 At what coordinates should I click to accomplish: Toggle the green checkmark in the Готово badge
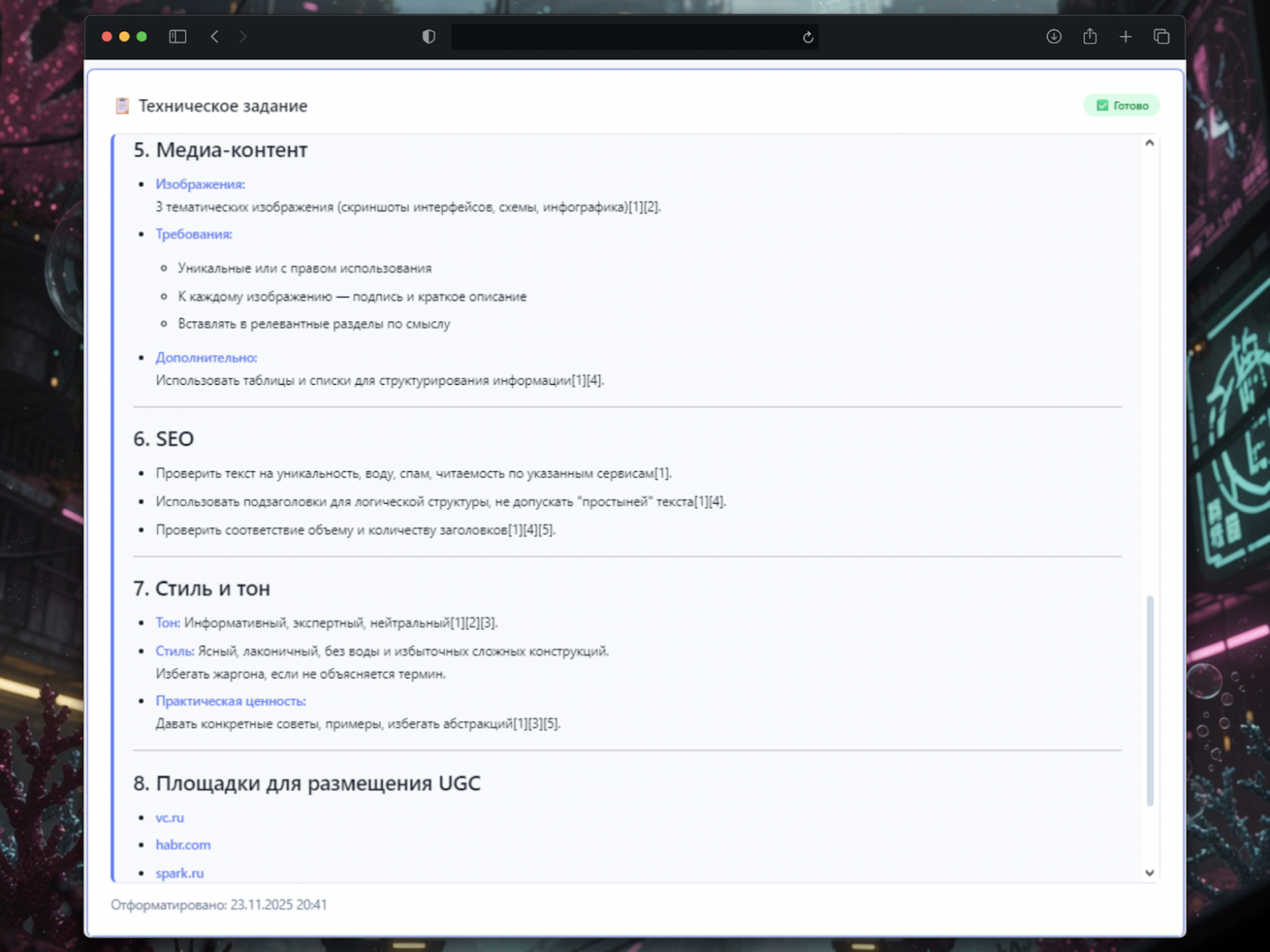(1102, 105)
